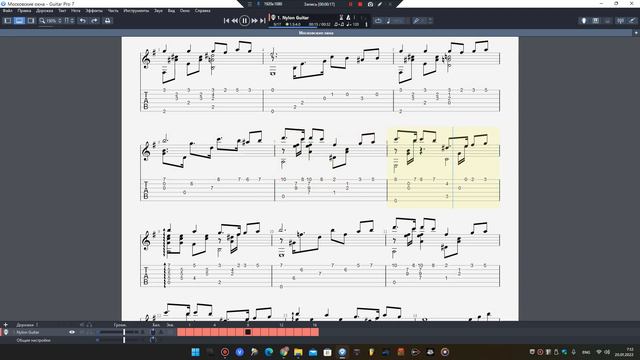
Task: Open the guitar instrument view icon
Action: (x=632, y=20)
